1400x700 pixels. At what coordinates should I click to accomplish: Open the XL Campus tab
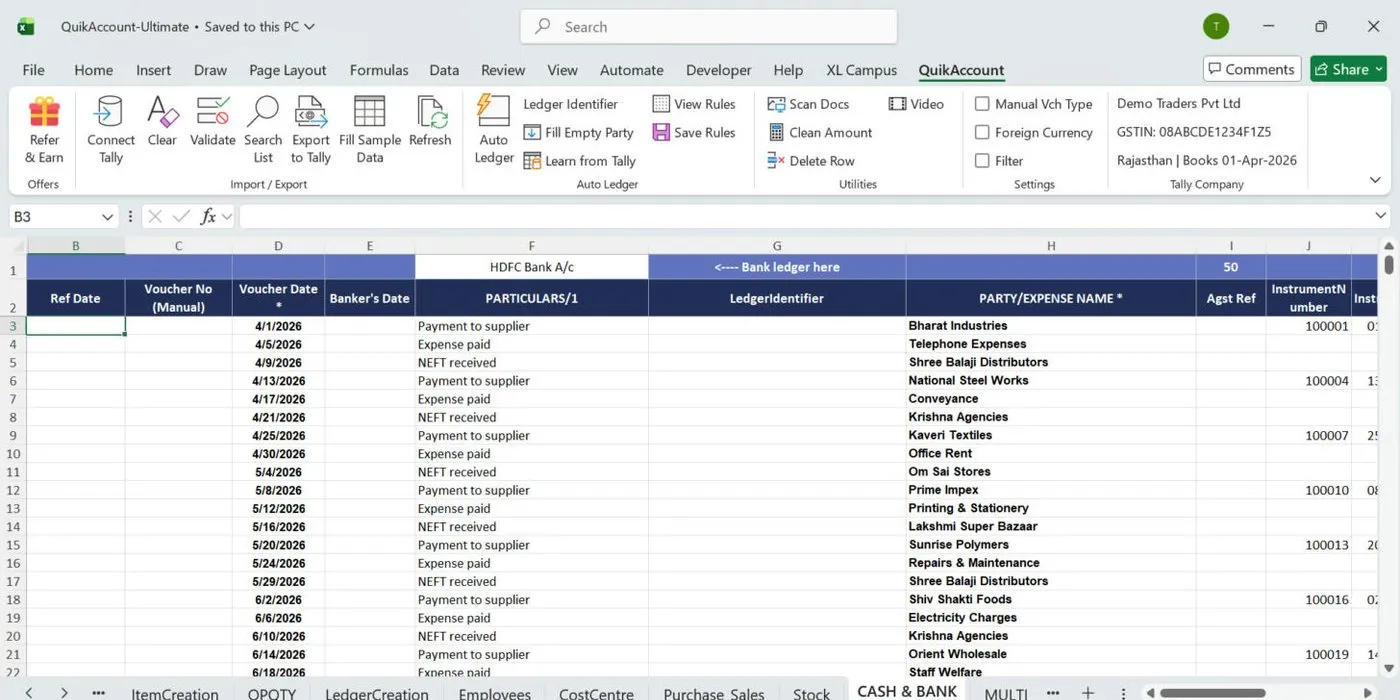[x=861, y=70]
